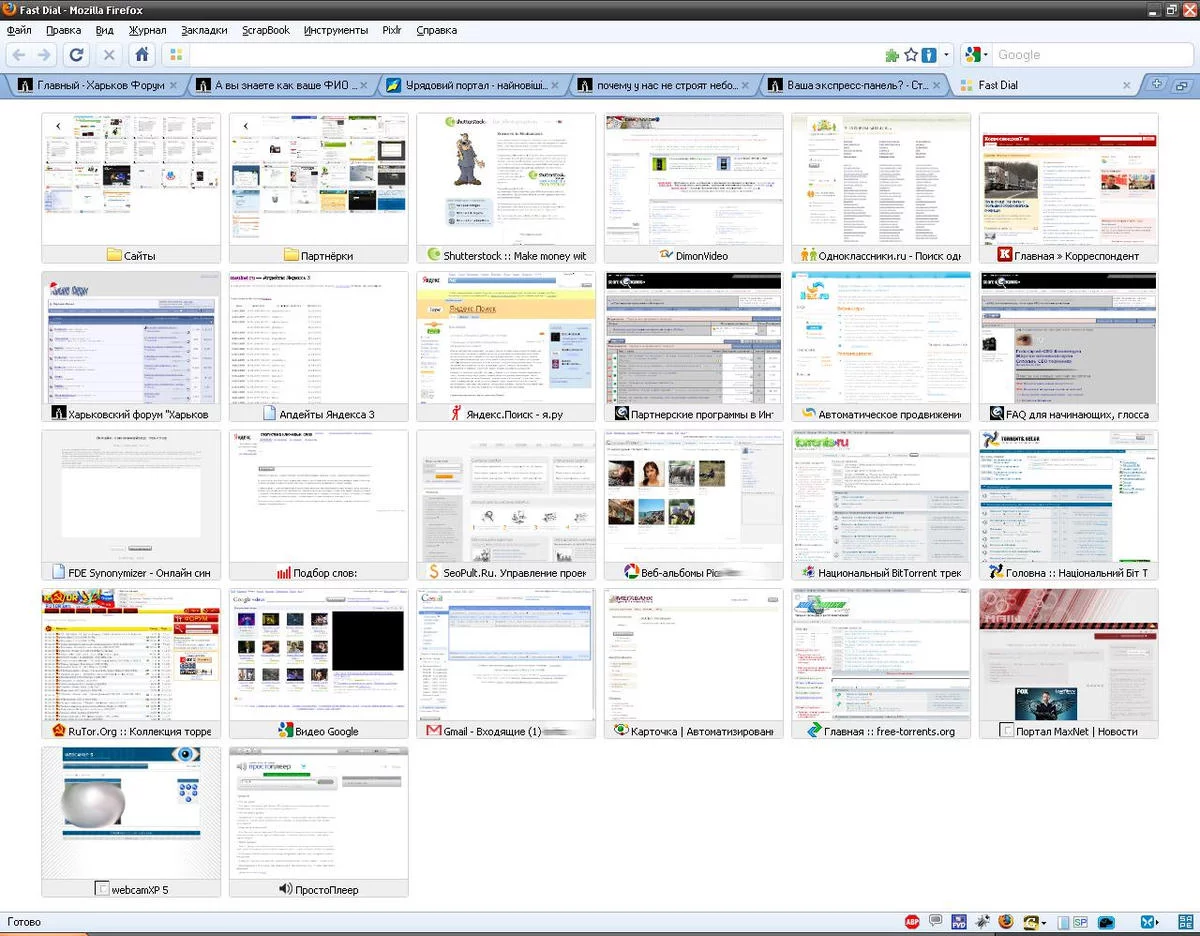Open the Журнал menu
Screen dimensions: 1200x936
[148, 30]
